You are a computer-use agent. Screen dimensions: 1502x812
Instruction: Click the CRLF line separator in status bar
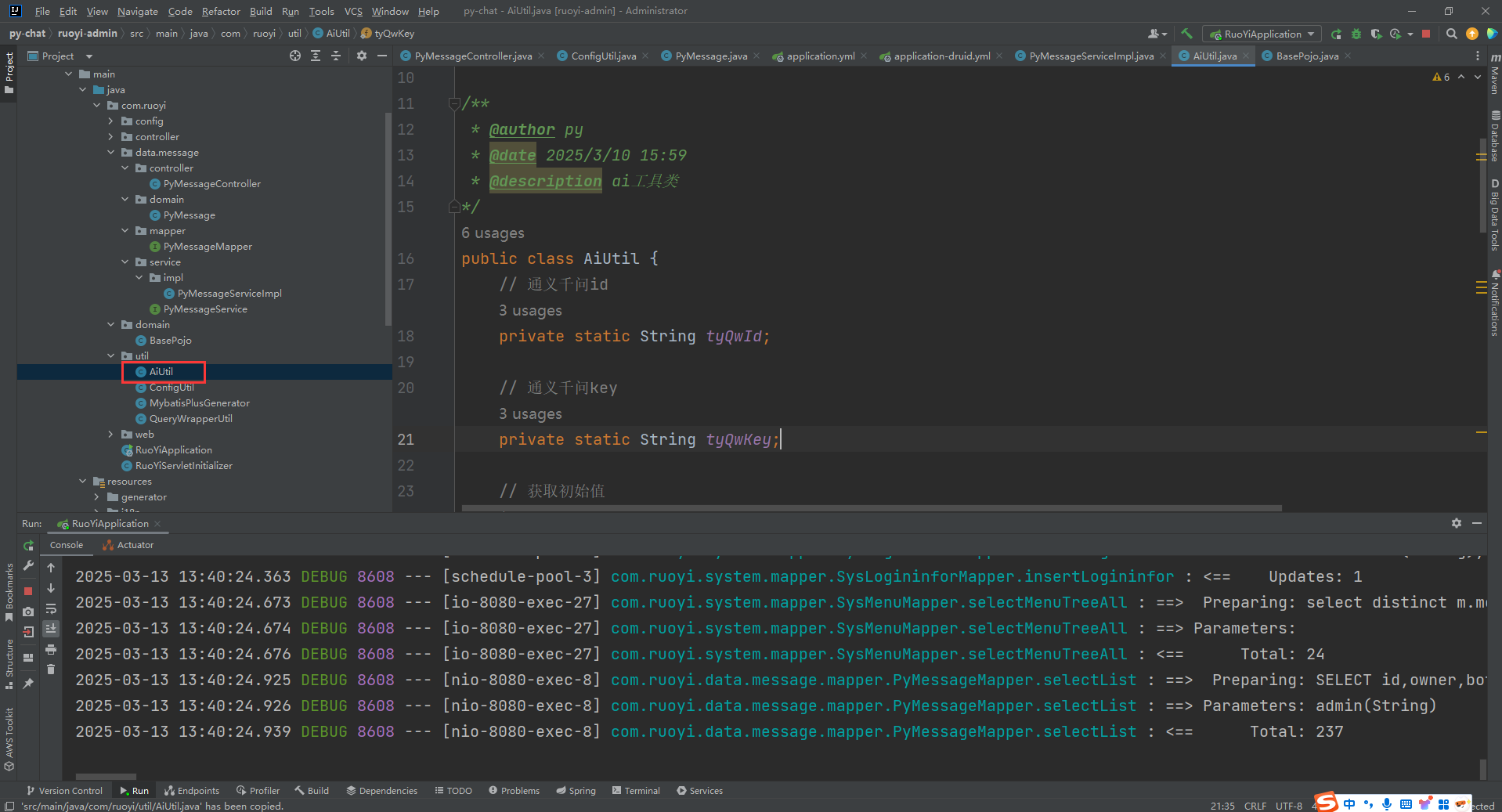pyautogui.click(x=1255, y=806)
